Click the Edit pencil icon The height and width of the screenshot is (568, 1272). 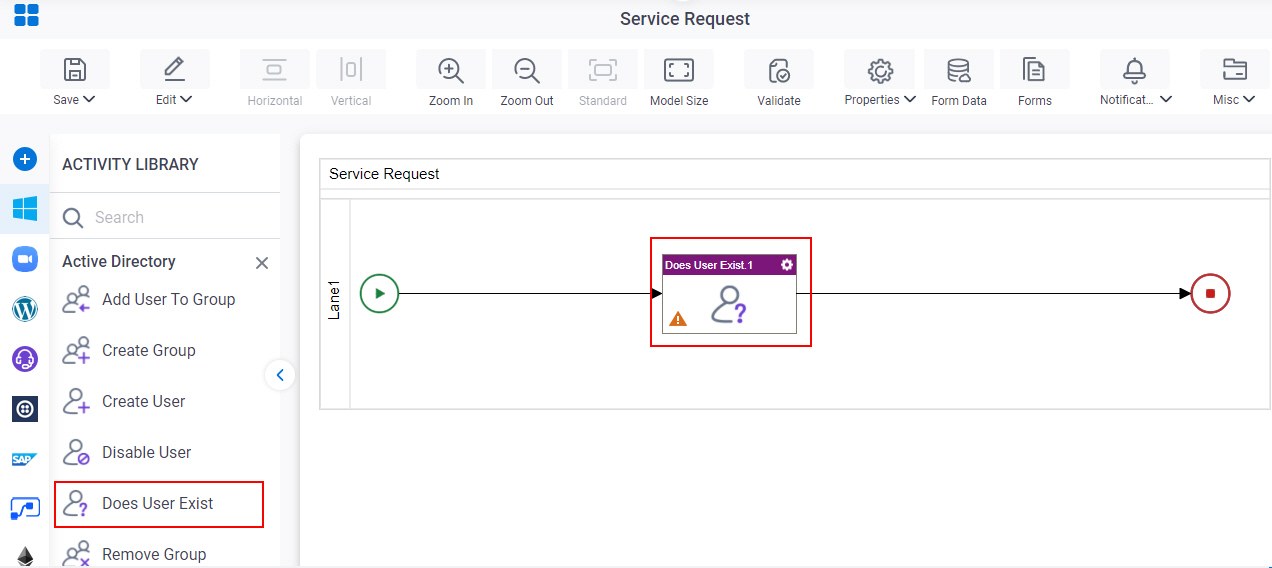(x=174, y=69)
